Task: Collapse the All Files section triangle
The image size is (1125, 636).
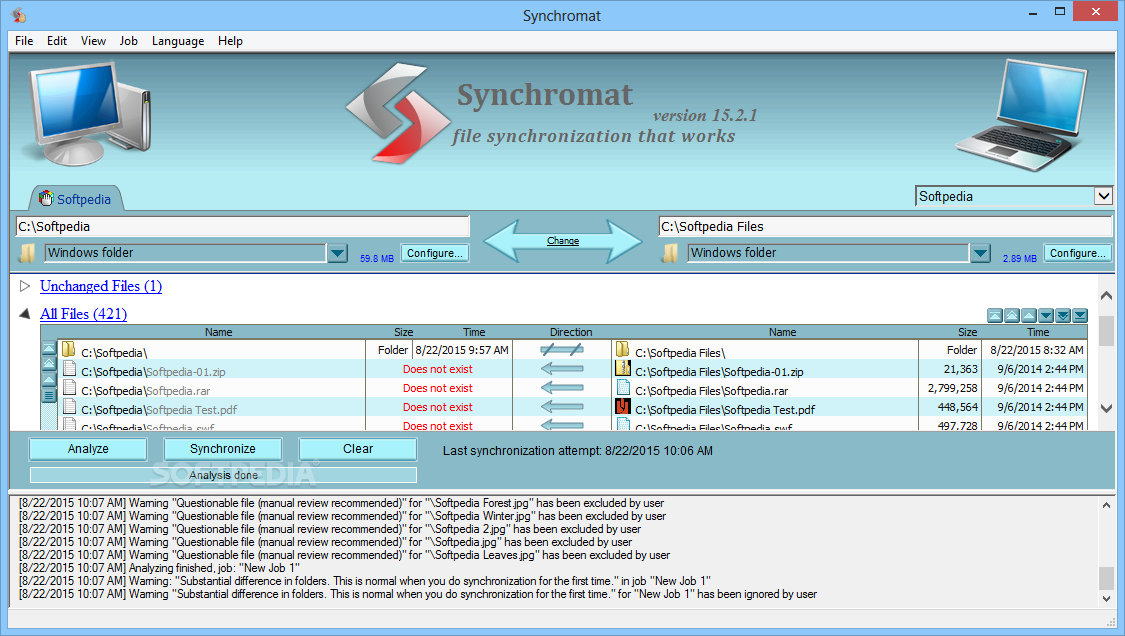Action: click(25, 314)
